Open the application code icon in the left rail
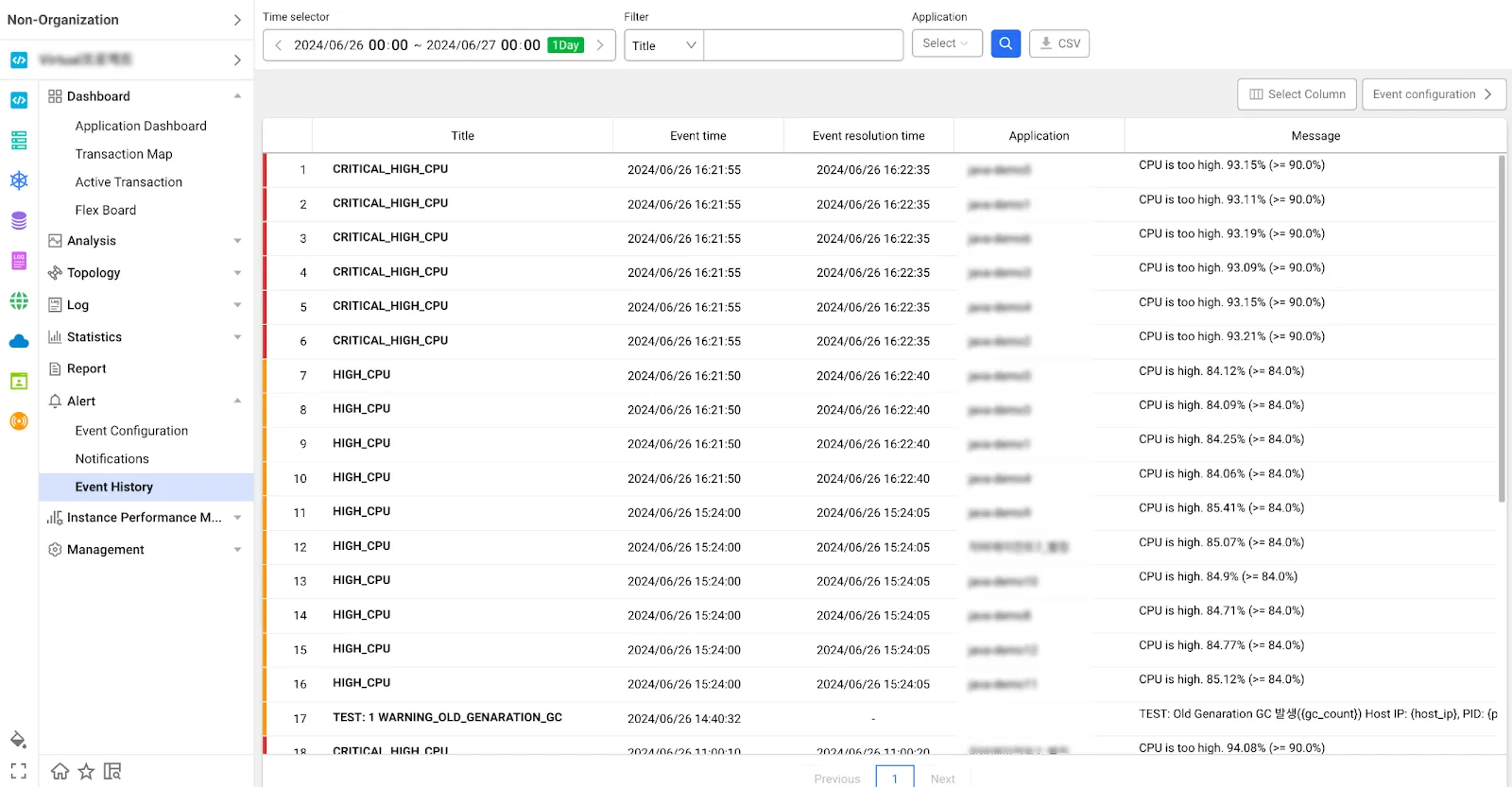This screenshot has height=787, width=1512. tap(19, 100)
